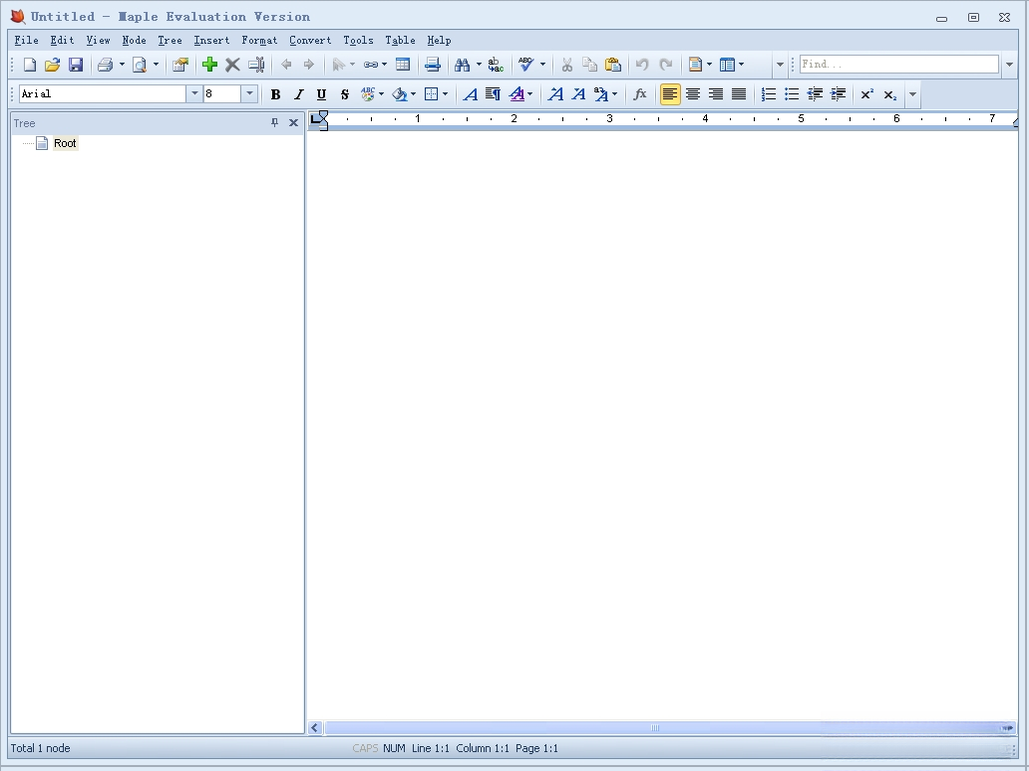Open the Convert menu
1029x771 pixels.
click(310, 40)
